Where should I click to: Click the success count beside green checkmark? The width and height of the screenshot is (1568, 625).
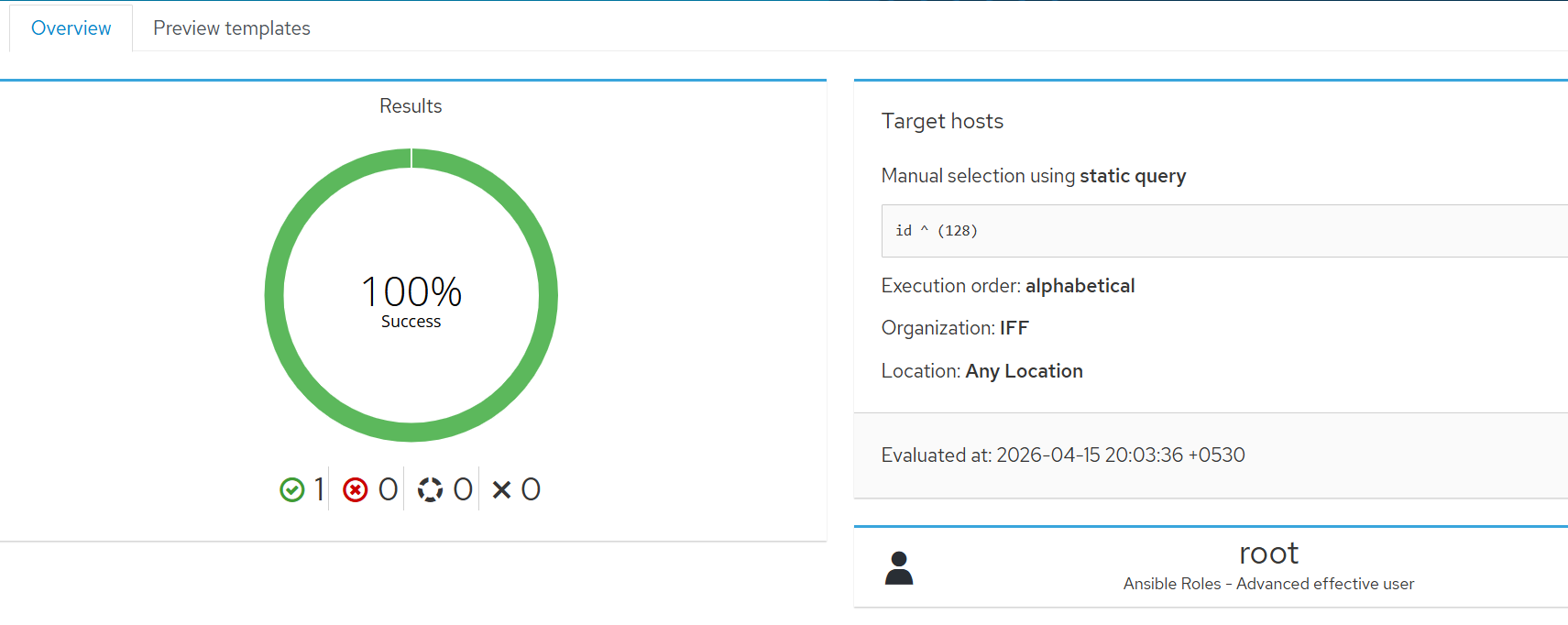319,489
